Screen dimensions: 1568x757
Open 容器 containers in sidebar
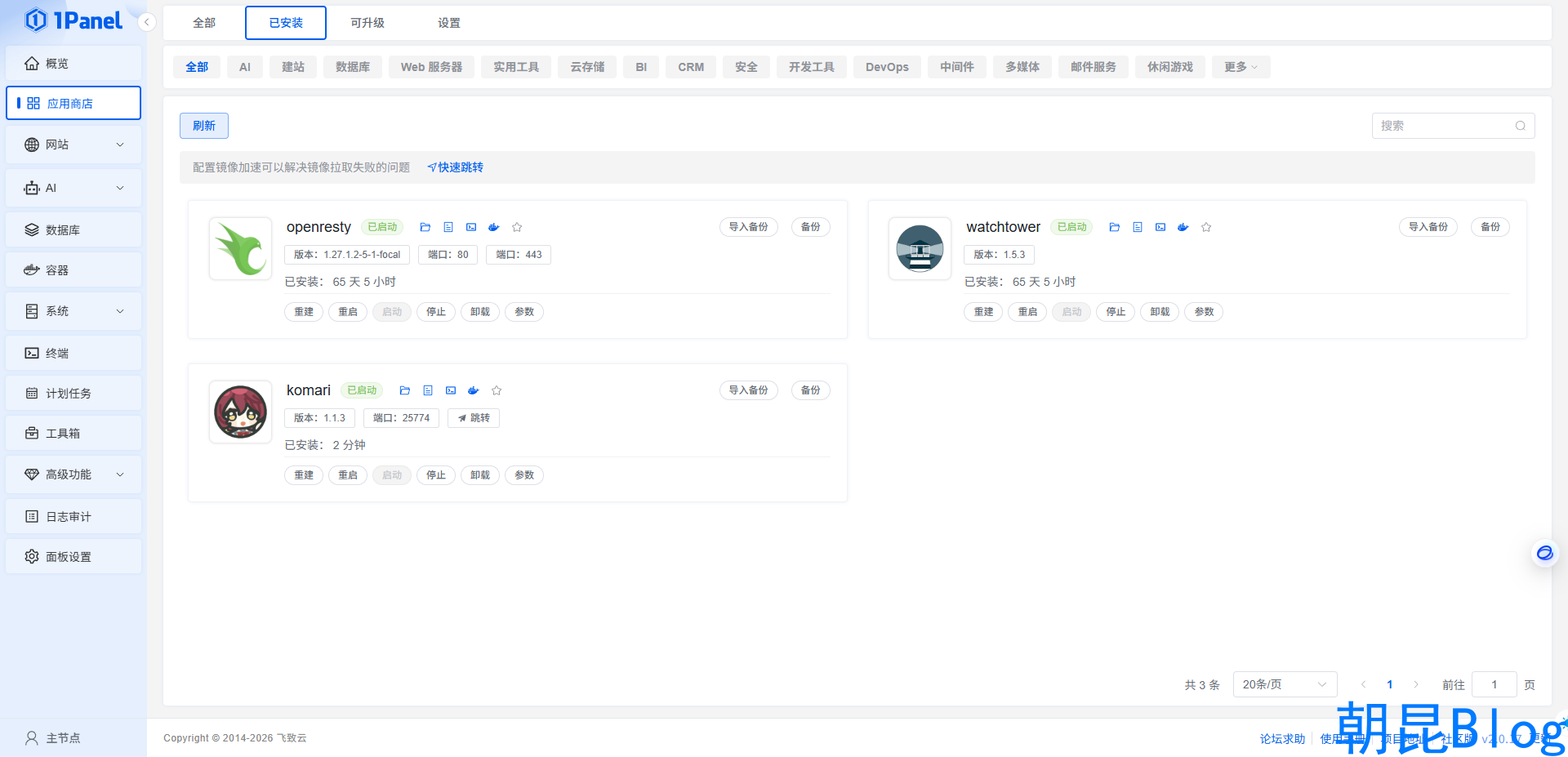[73, 269]
